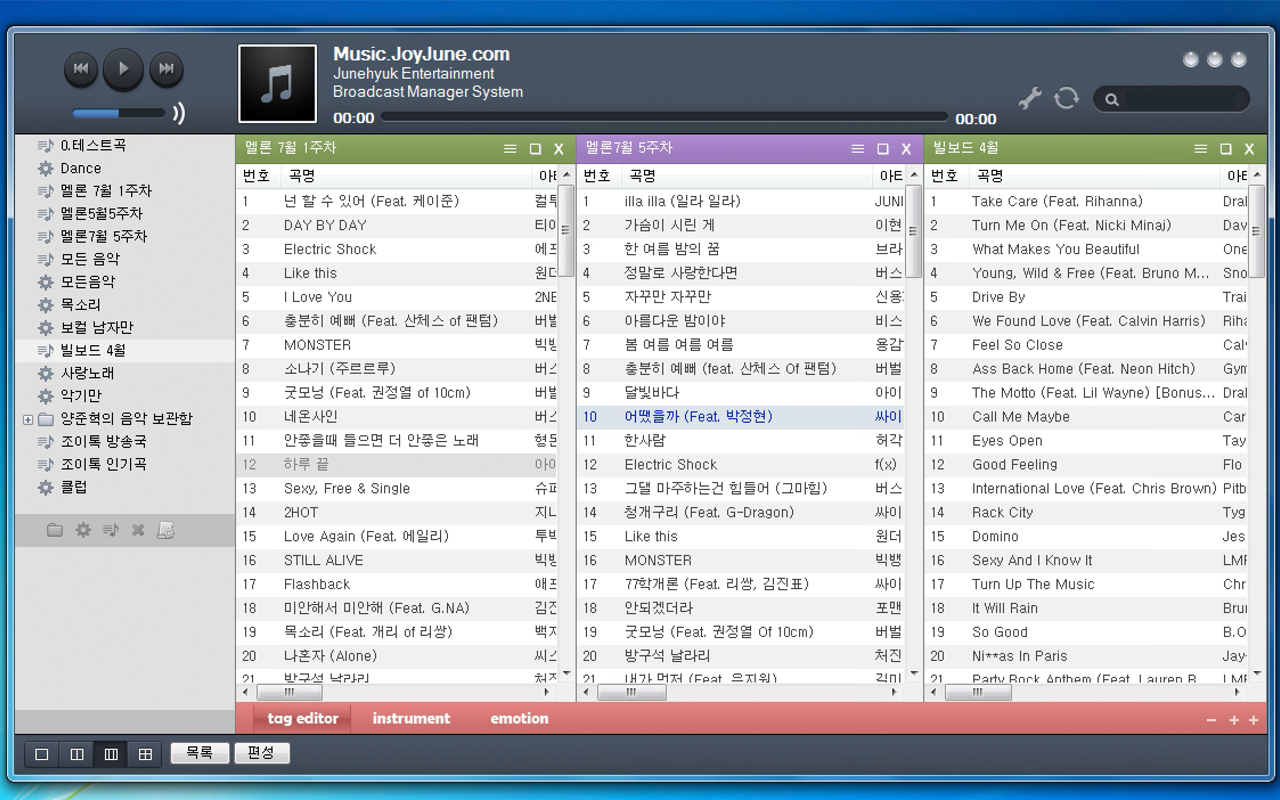Open the 빌보드 4월 panel menu
1280x800 pixels.
pos(1200,148)
